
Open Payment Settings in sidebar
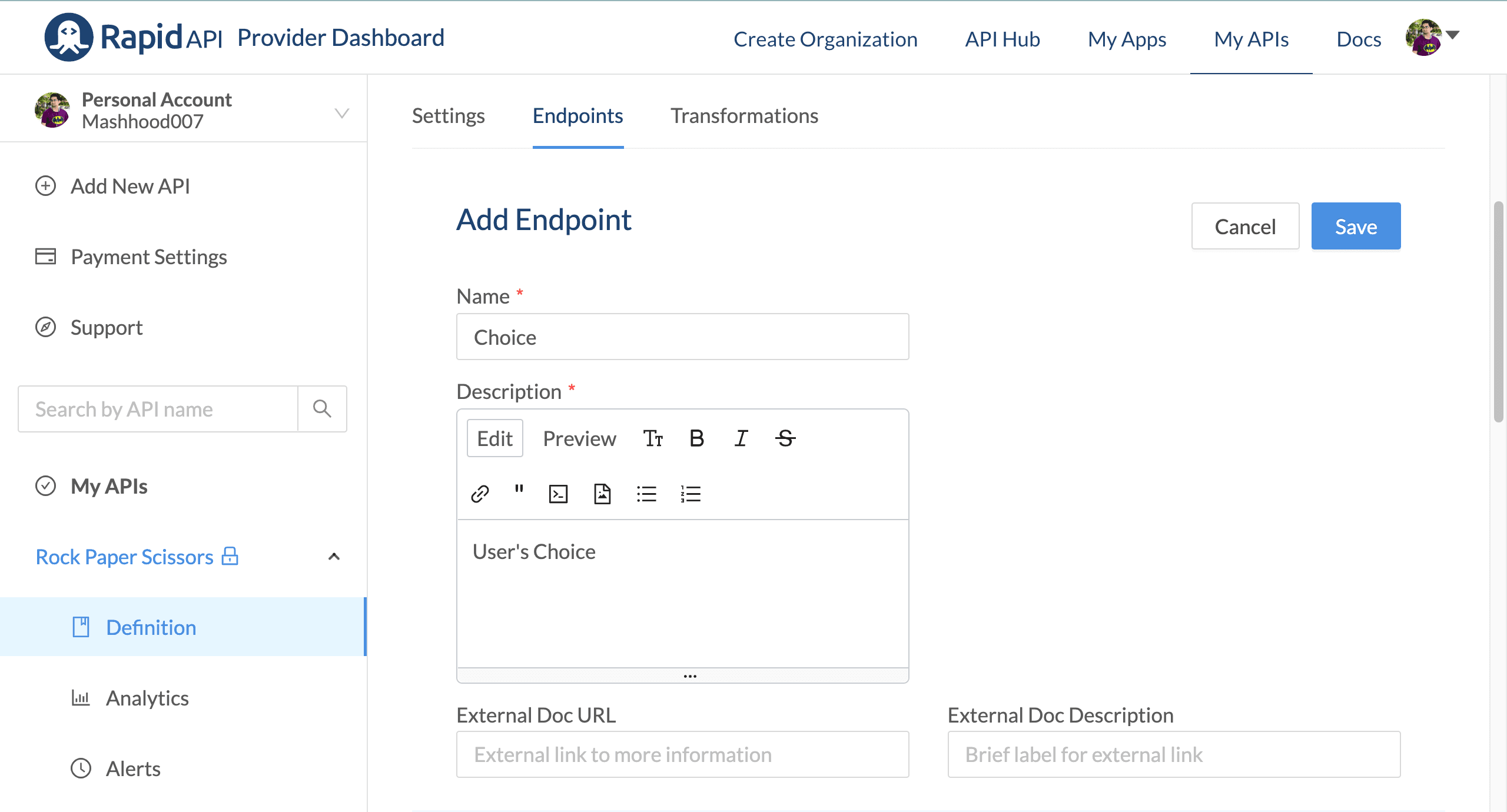point(148,257)
